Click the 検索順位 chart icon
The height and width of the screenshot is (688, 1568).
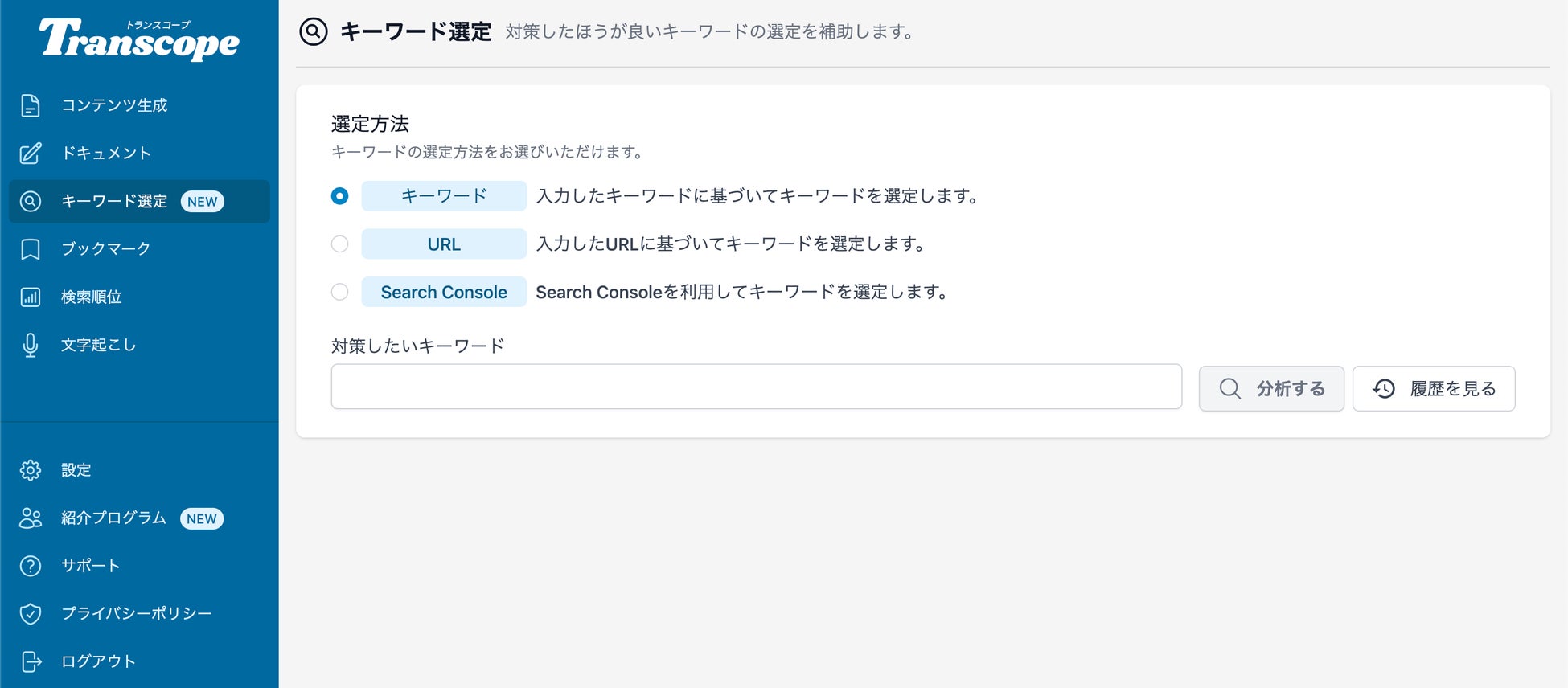click(31, 297)
